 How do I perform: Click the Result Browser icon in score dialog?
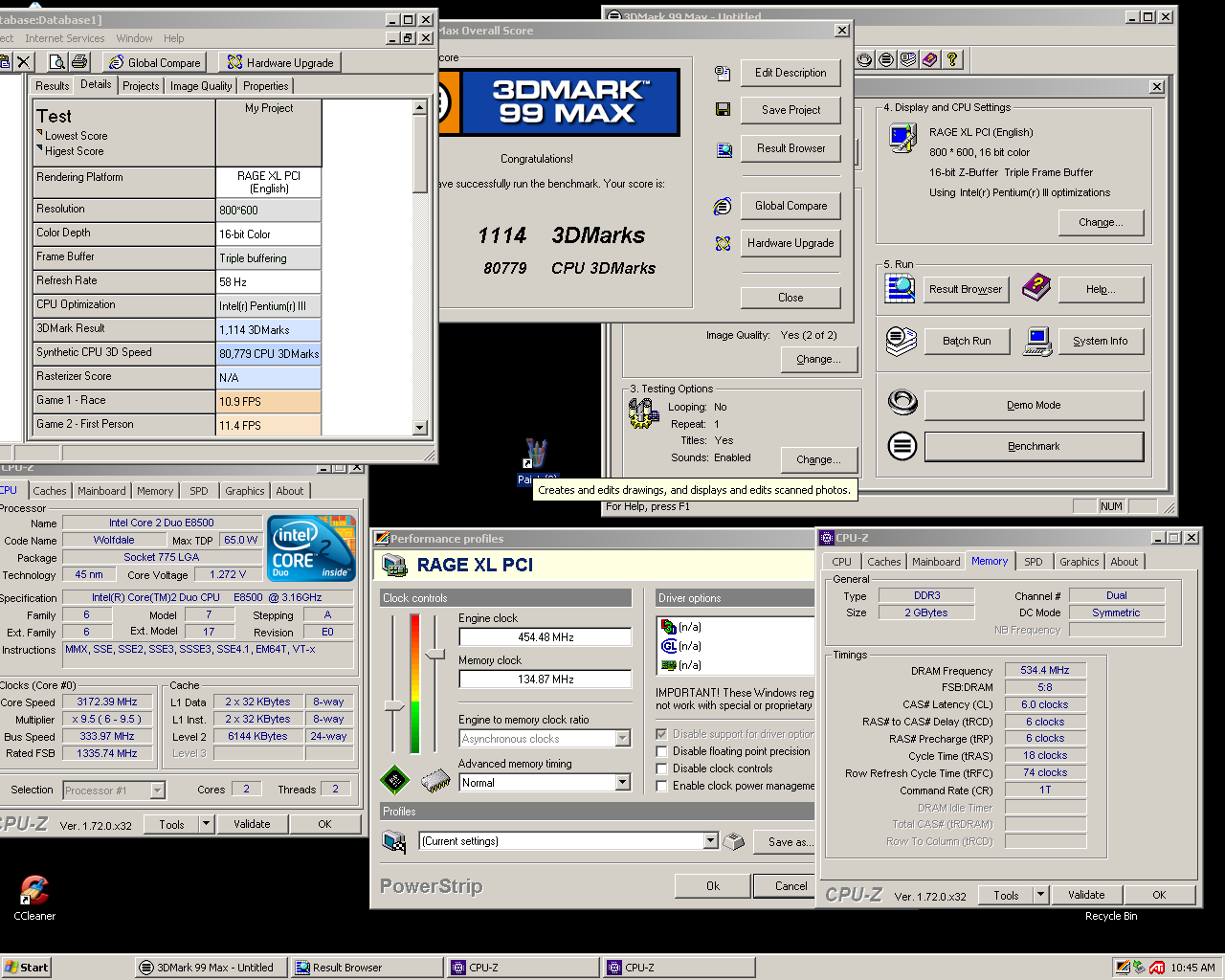coord(724,149)
